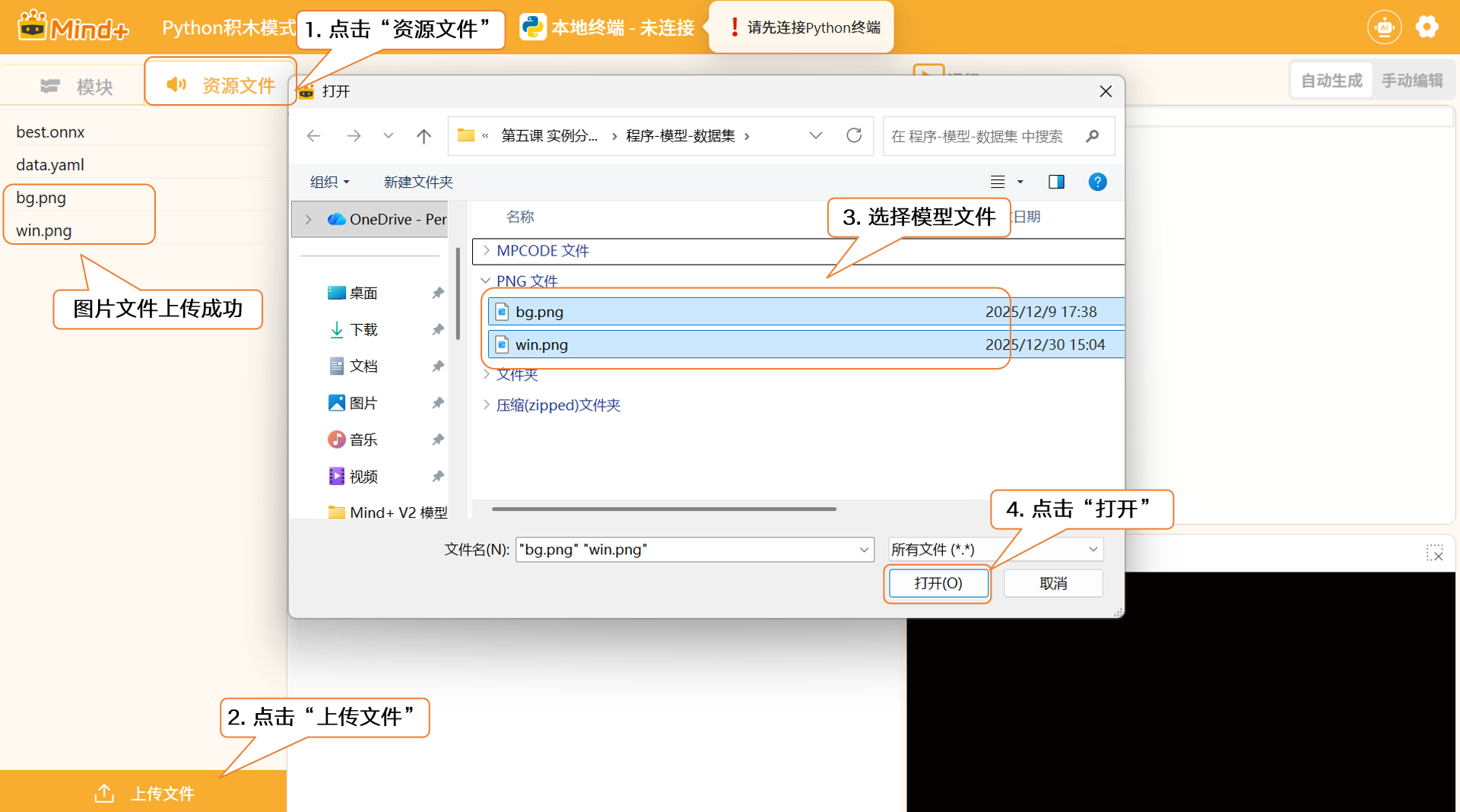Click the search magnifier in the dialog
This screenshot has height=812, width=1460.
[1093, 136]
